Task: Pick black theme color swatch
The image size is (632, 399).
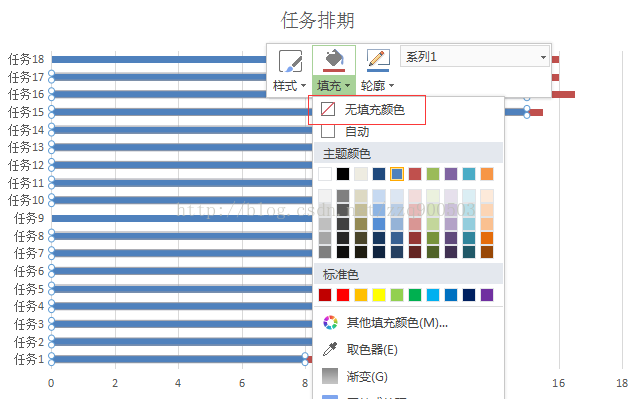Action: [343, 174]
